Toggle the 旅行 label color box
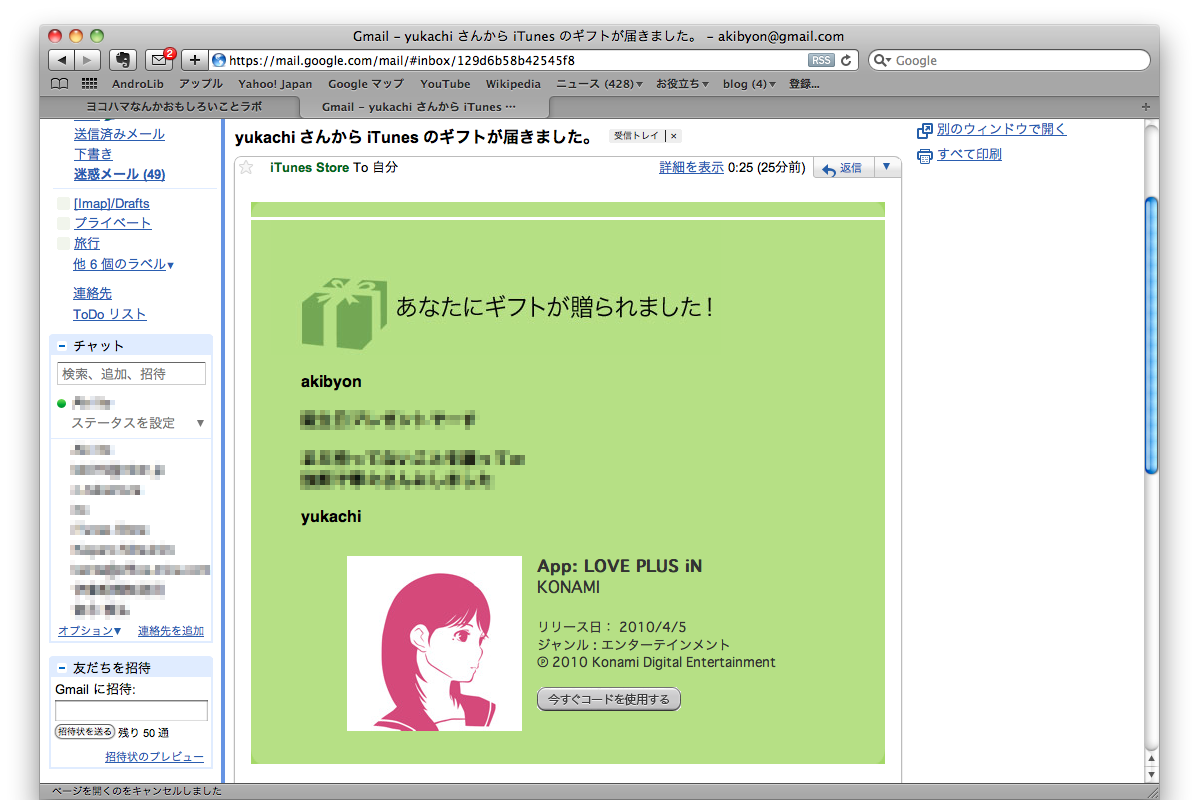The image size is (1199, 800). (63, 243)
